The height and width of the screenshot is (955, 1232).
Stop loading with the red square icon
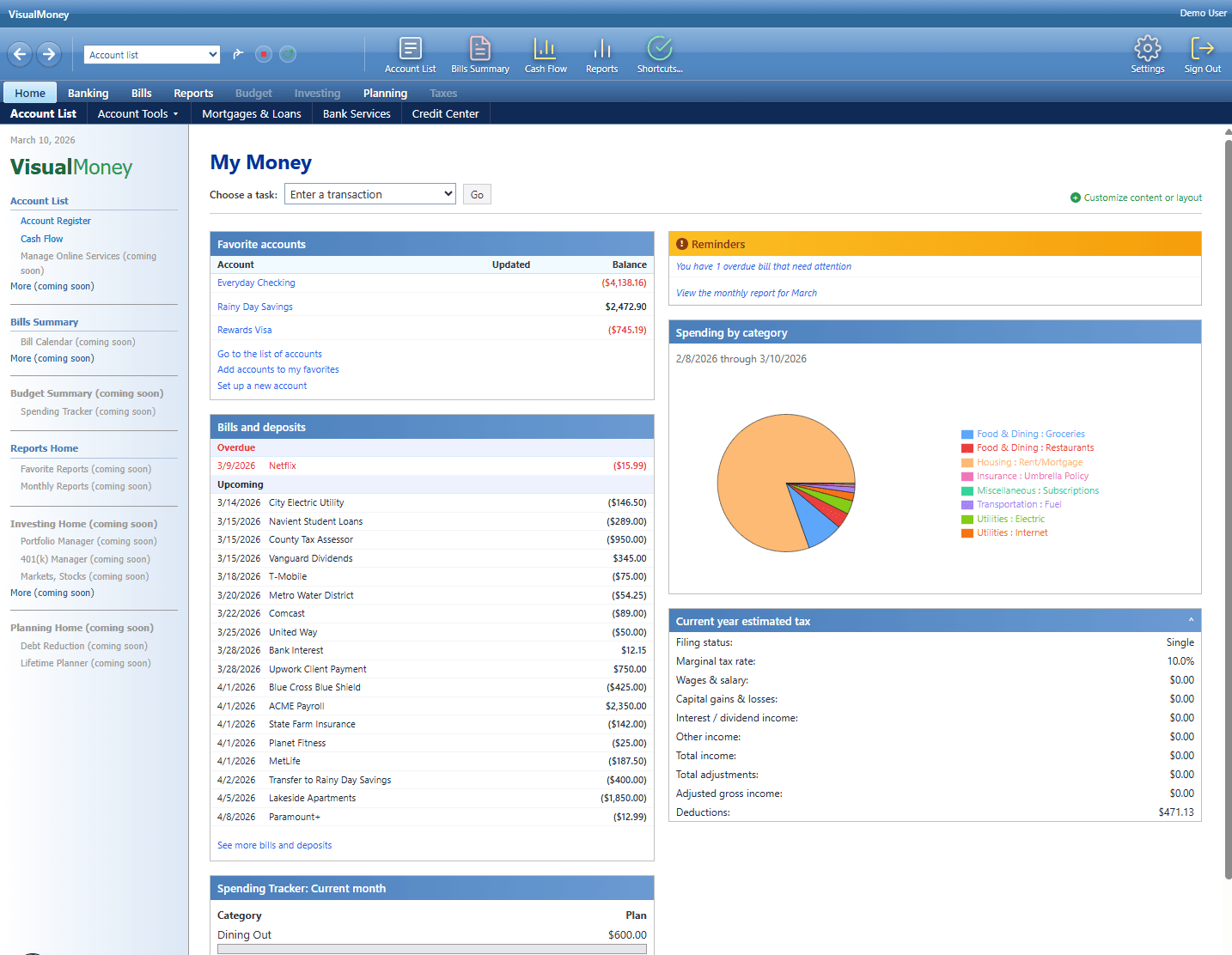[264, 53]
